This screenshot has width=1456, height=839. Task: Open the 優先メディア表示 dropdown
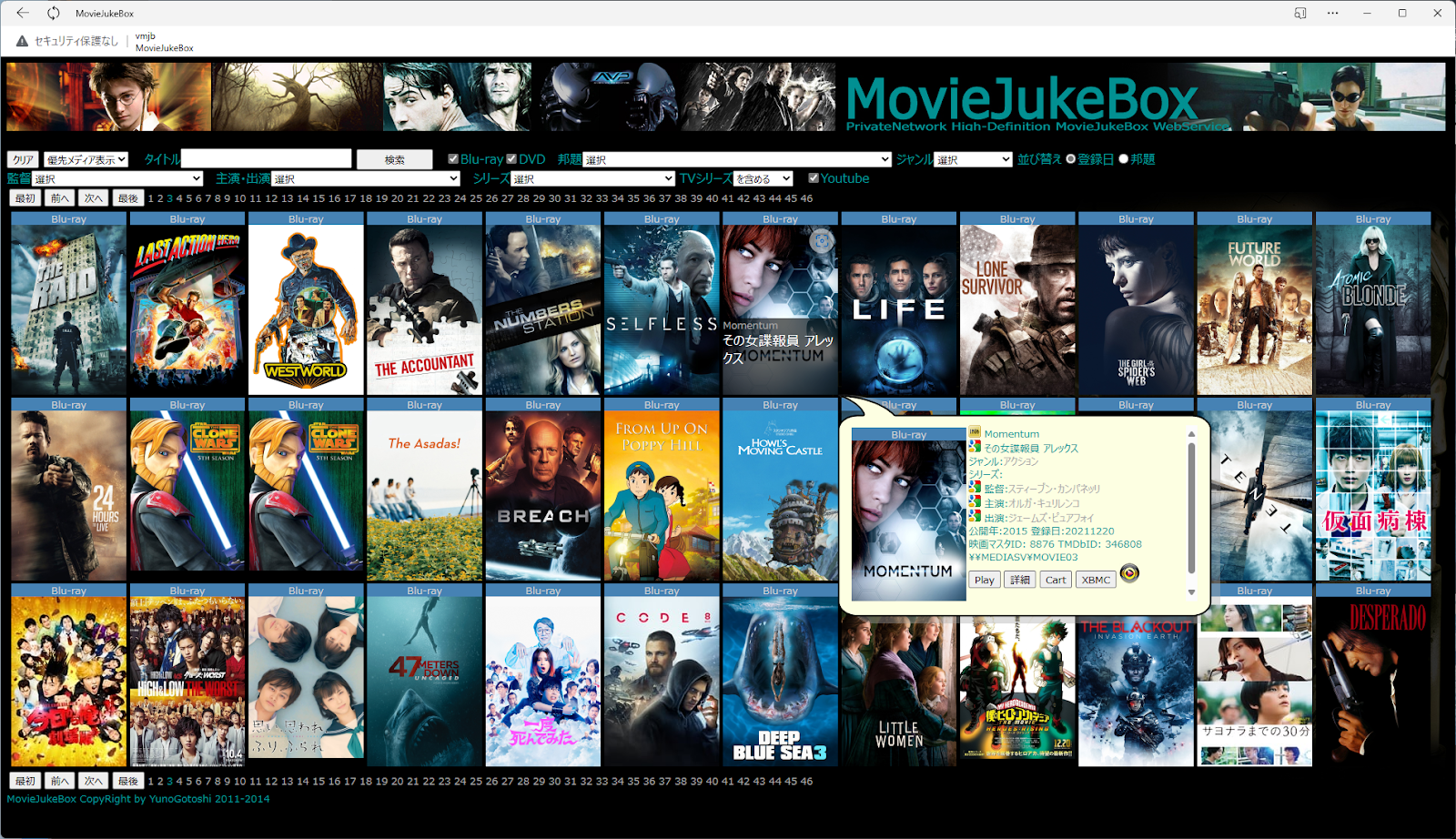pyautogui.click(x=86, y=159)
